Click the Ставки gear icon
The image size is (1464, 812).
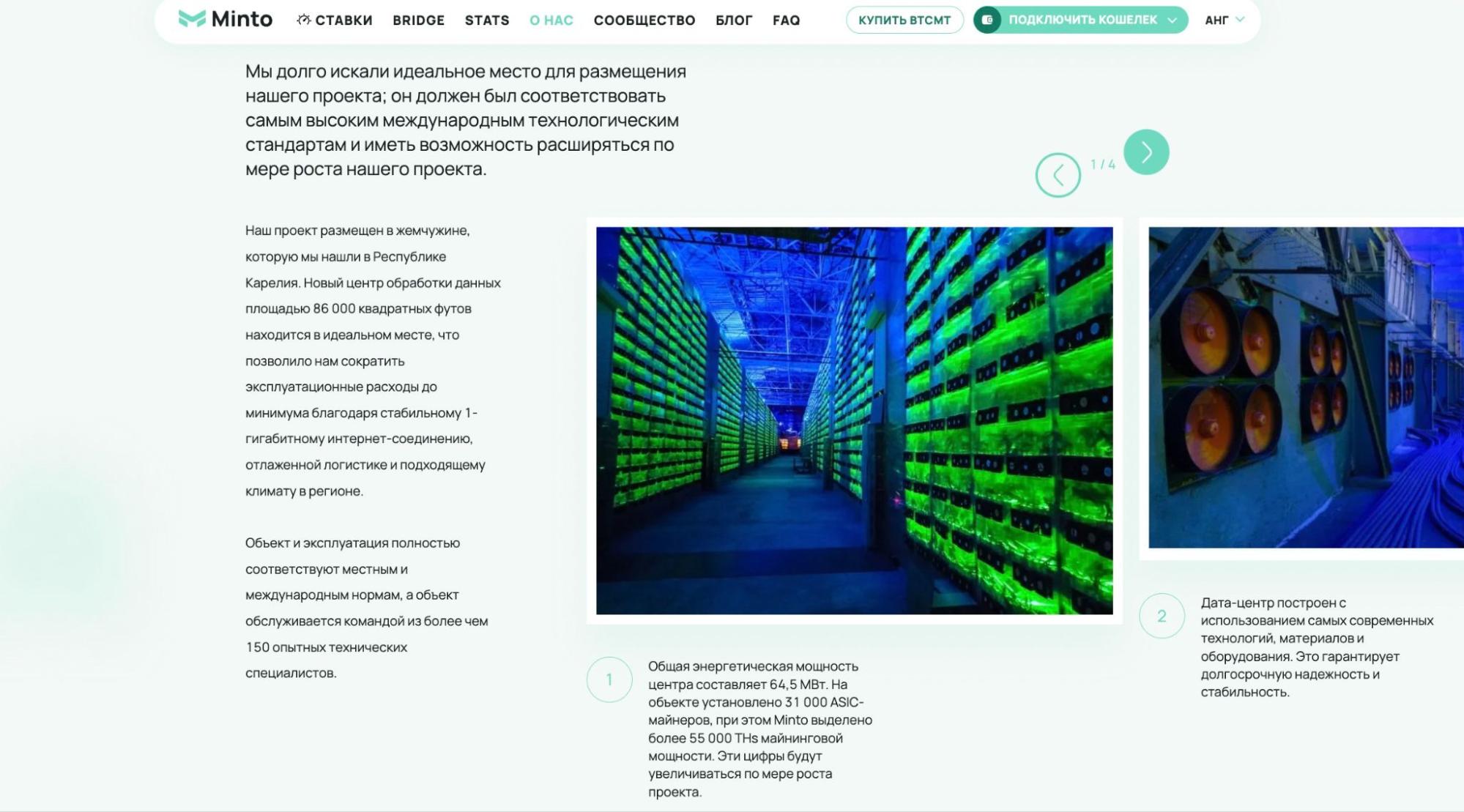pos(303,20)
